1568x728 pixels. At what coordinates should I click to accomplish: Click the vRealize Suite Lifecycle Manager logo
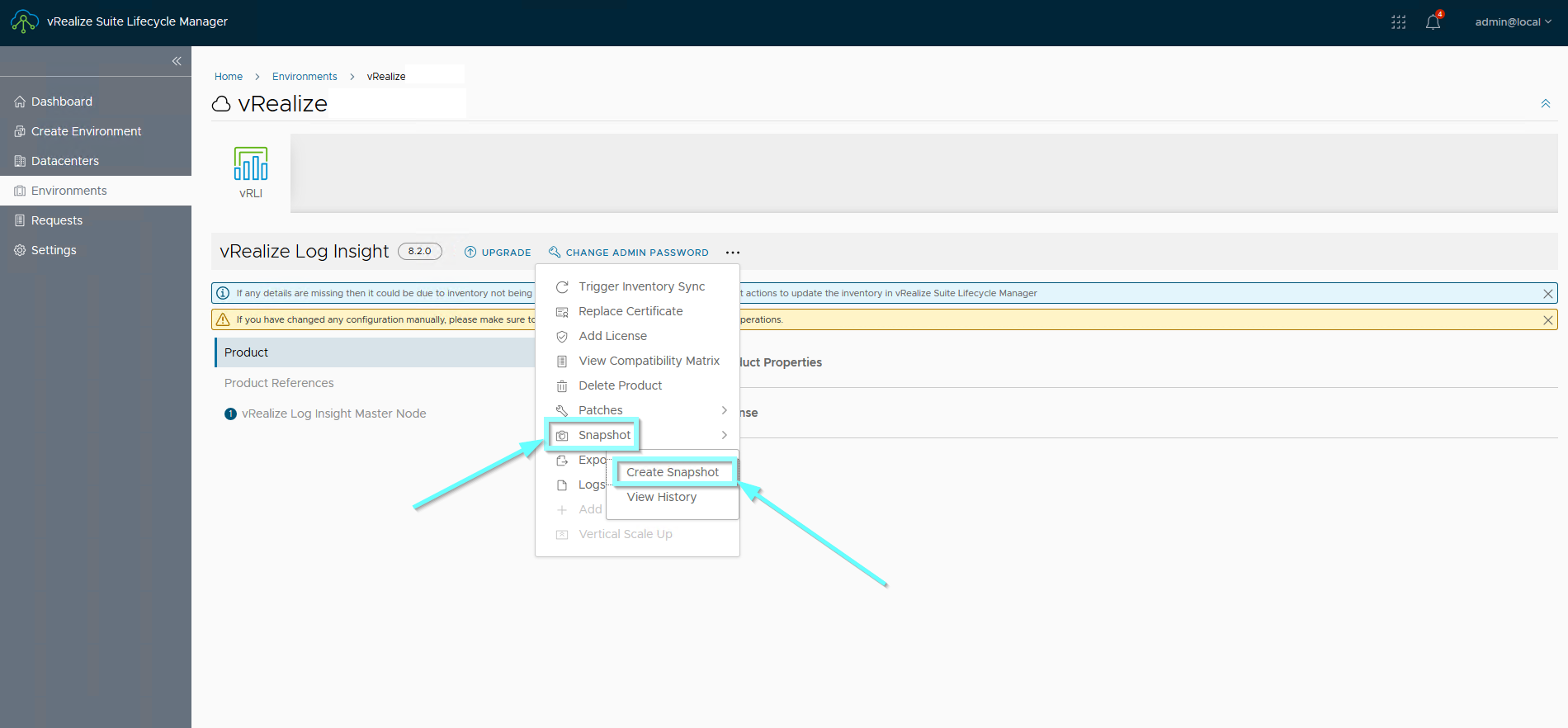[24, 21]
